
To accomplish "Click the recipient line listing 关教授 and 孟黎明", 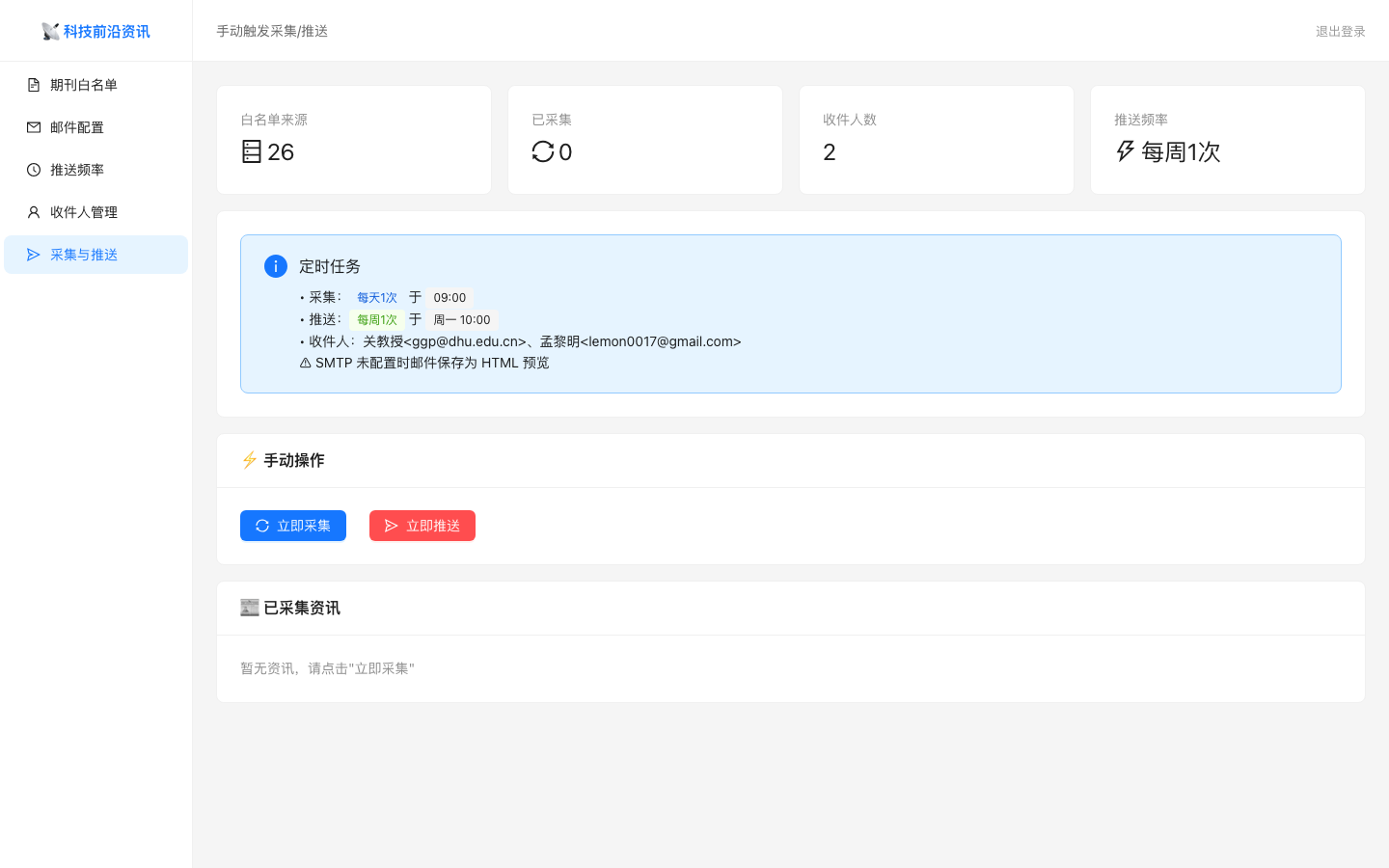I will (x=521, y=341).
